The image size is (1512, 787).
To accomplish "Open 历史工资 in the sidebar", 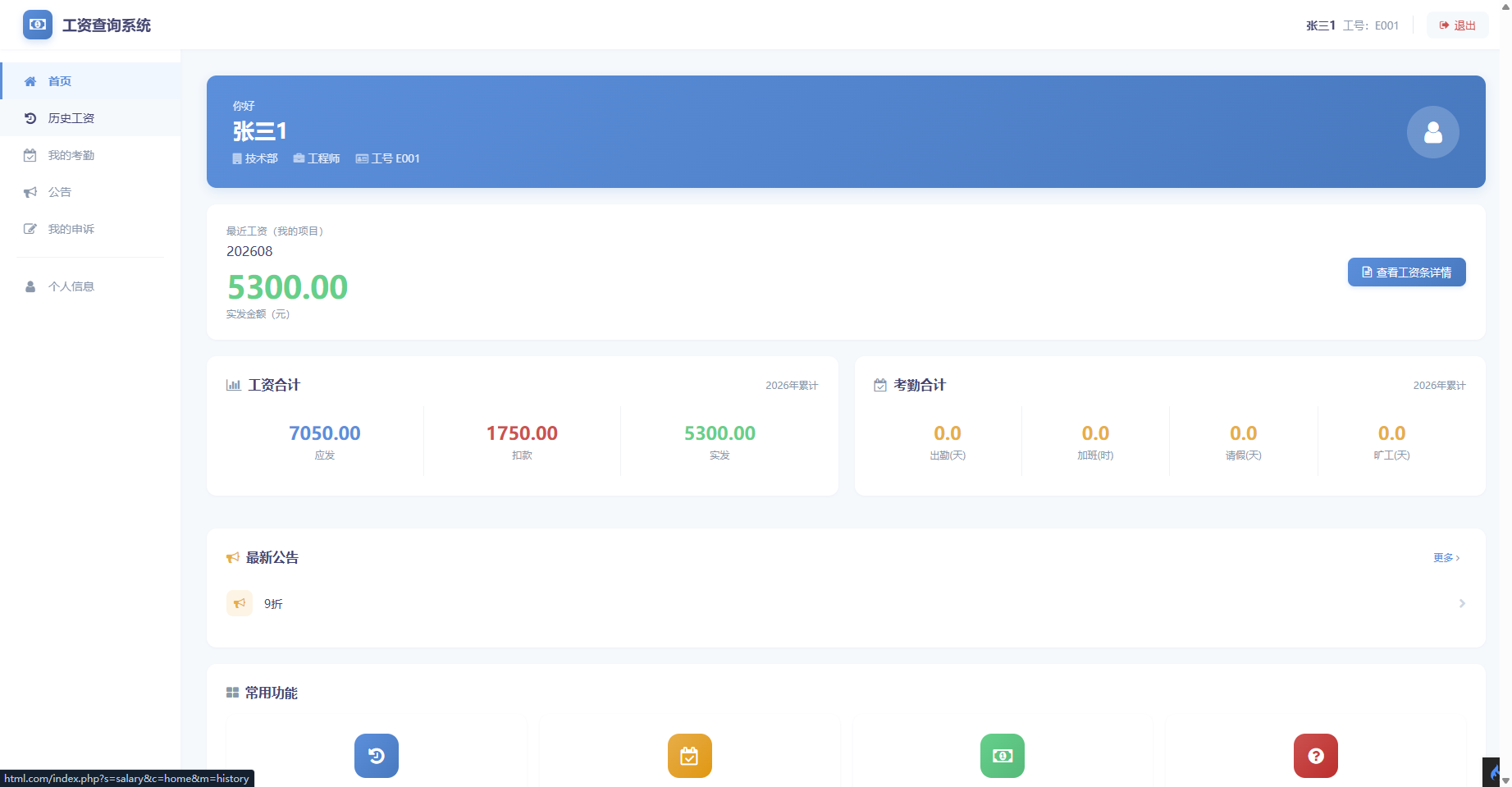I will (x=90, y=118).
